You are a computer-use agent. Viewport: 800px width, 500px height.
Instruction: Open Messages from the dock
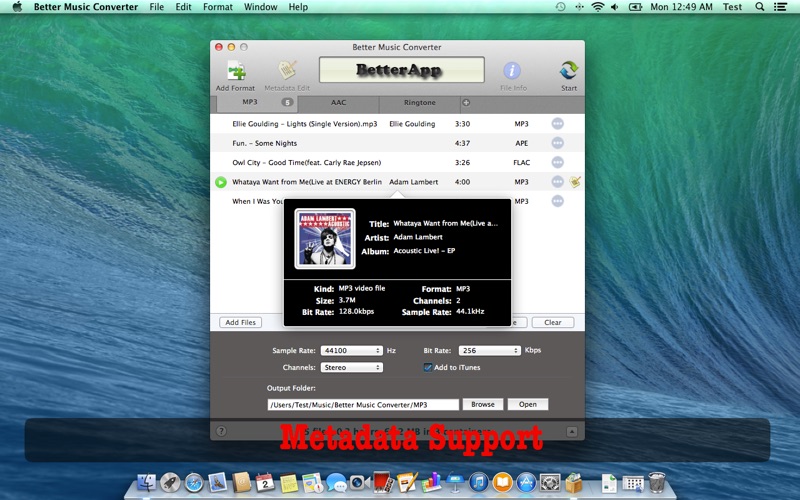click(336, 482)
